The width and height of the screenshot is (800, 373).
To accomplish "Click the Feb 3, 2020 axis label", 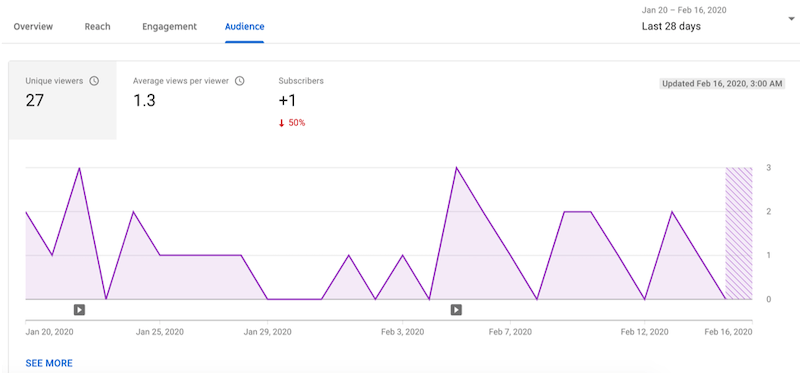I will pyautogui.click(x=403, y=332).
